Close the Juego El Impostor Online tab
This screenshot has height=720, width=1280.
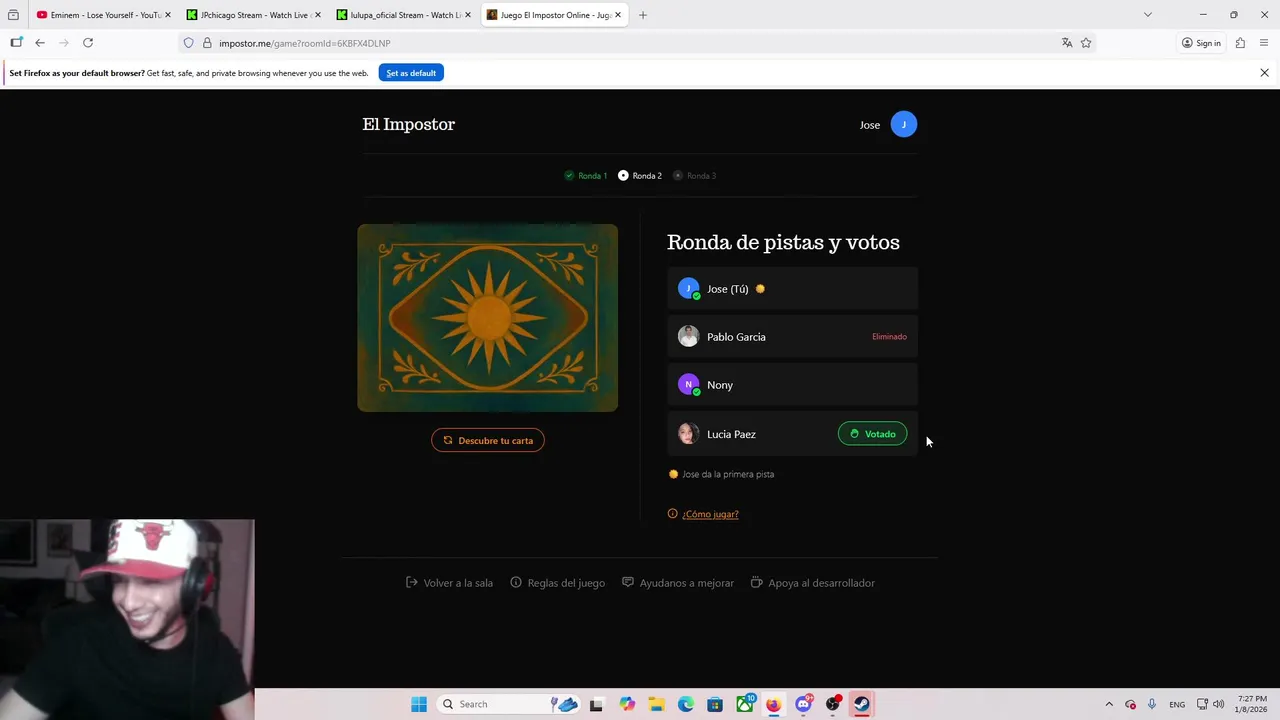click(x=618, y=15)
